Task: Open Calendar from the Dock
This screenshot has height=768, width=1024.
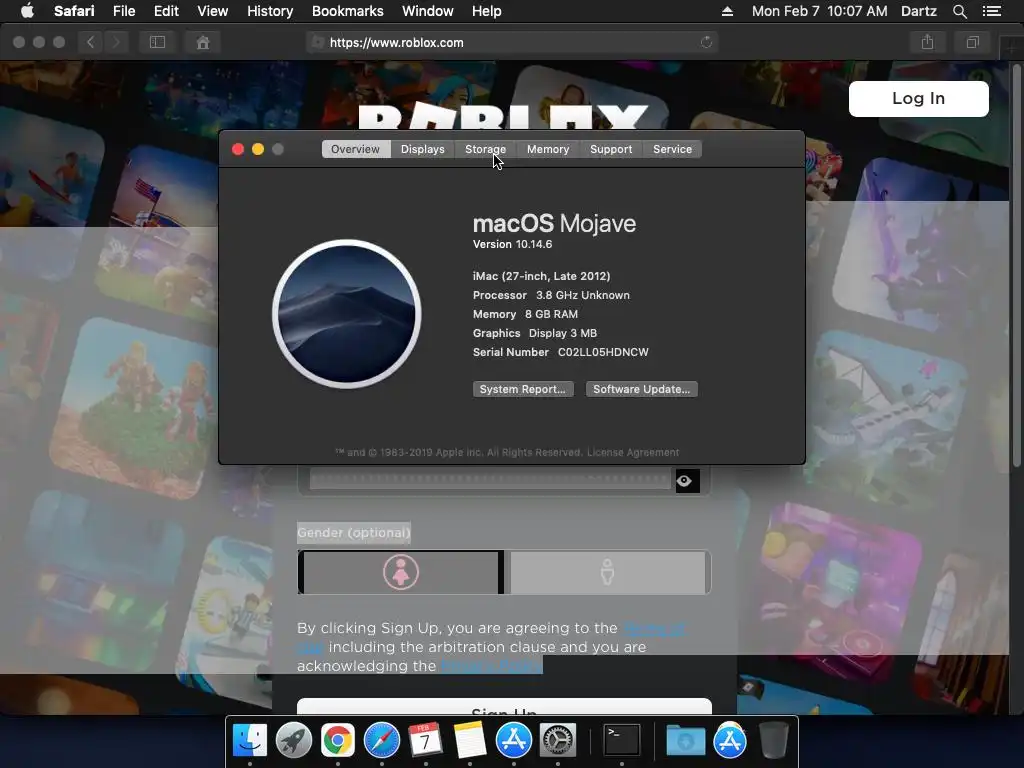Action: [425, 740]
